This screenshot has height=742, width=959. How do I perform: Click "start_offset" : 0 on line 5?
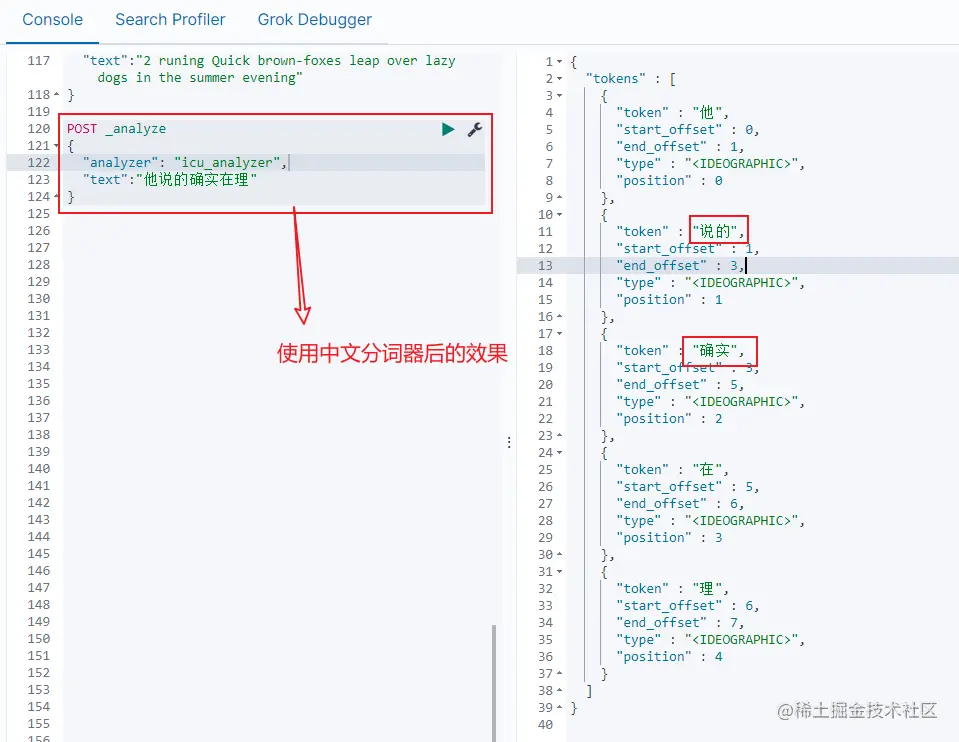(x=687, y=130)
